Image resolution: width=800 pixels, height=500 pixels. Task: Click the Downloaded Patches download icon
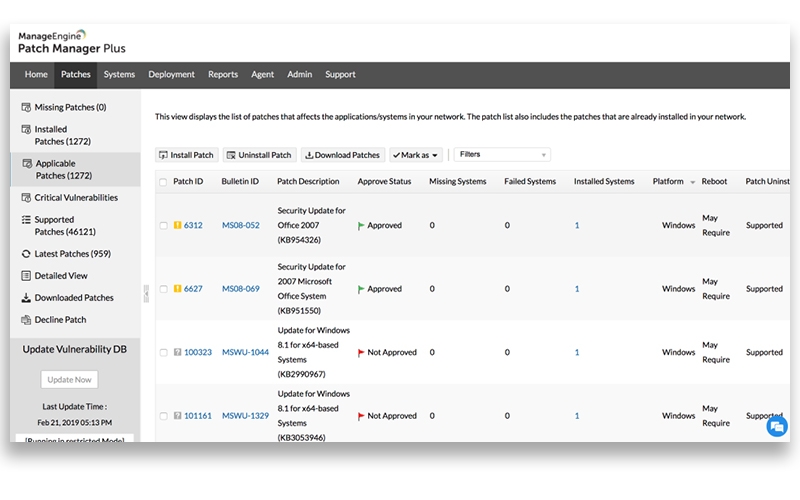click(x=26, y=298)
